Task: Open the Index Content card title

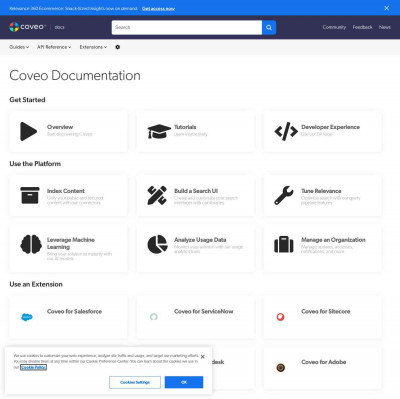Action: pyautogui.click(x=66, y=191)
